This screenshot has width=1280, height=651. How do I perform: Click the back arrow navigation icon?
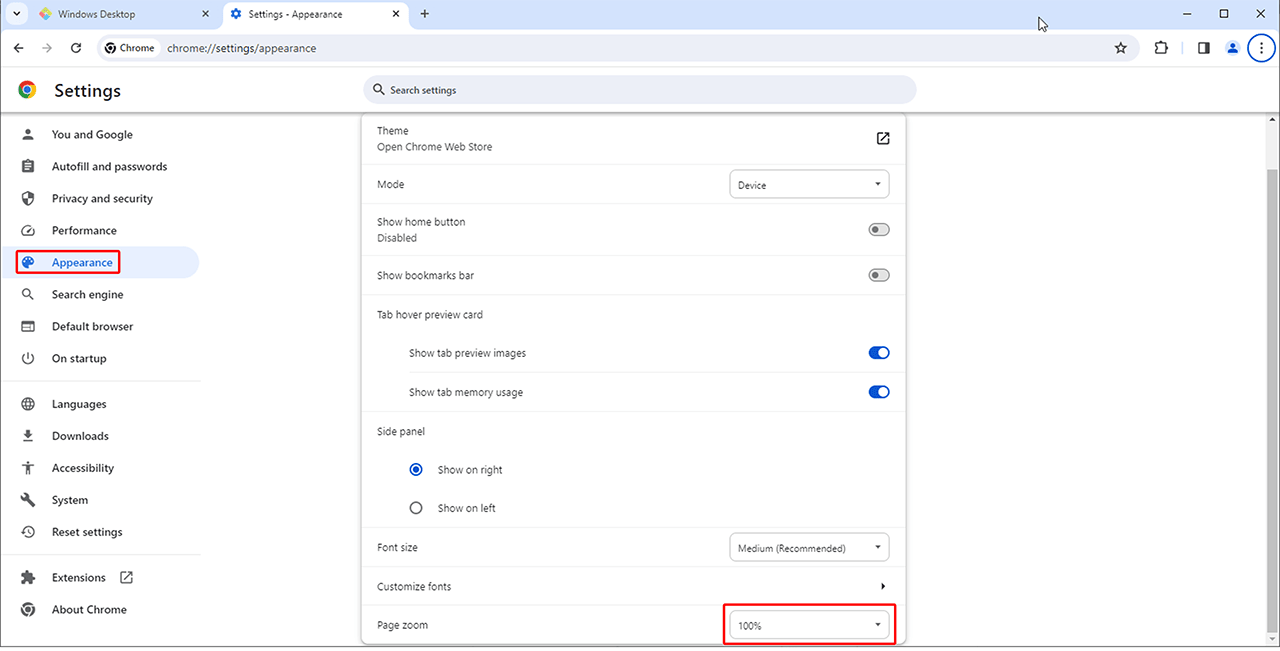[19, 48]
